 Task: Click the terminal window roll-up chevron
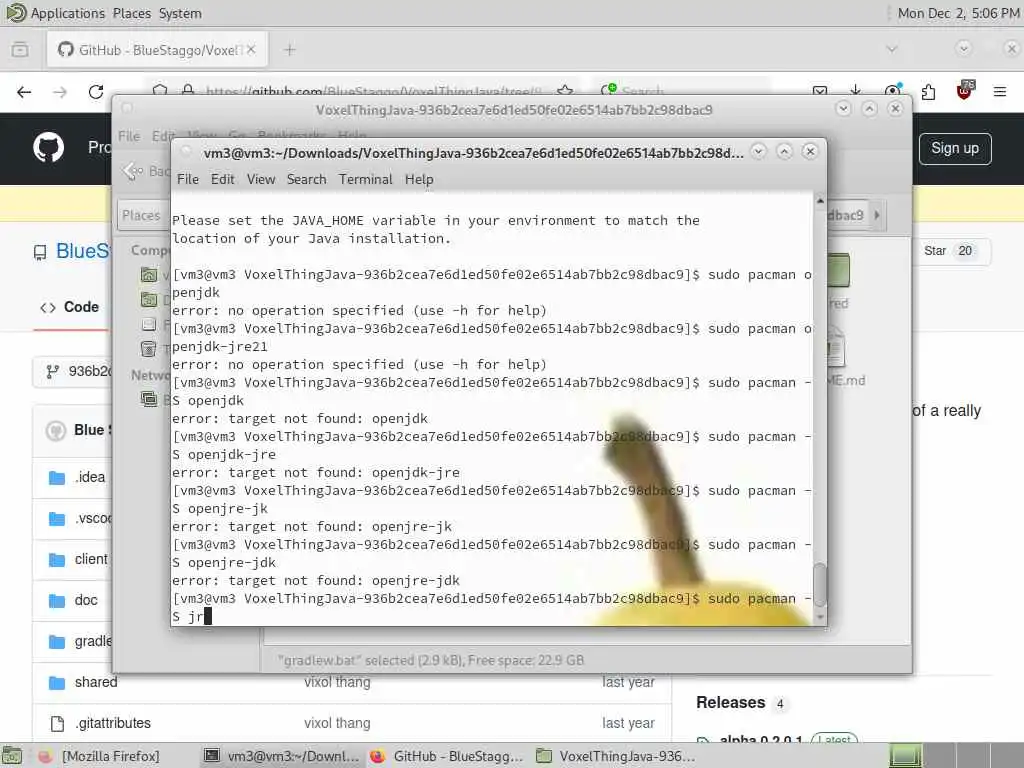[x=758, y=152]
